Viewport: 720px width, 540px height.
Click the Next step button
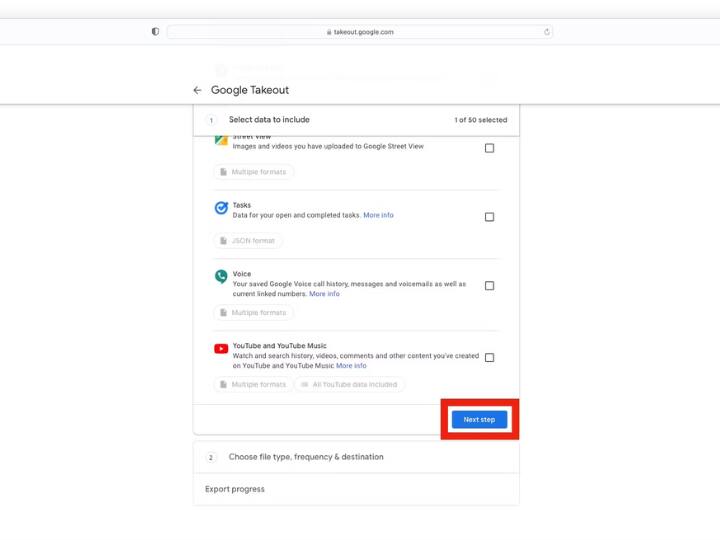(x=479, y=419)
